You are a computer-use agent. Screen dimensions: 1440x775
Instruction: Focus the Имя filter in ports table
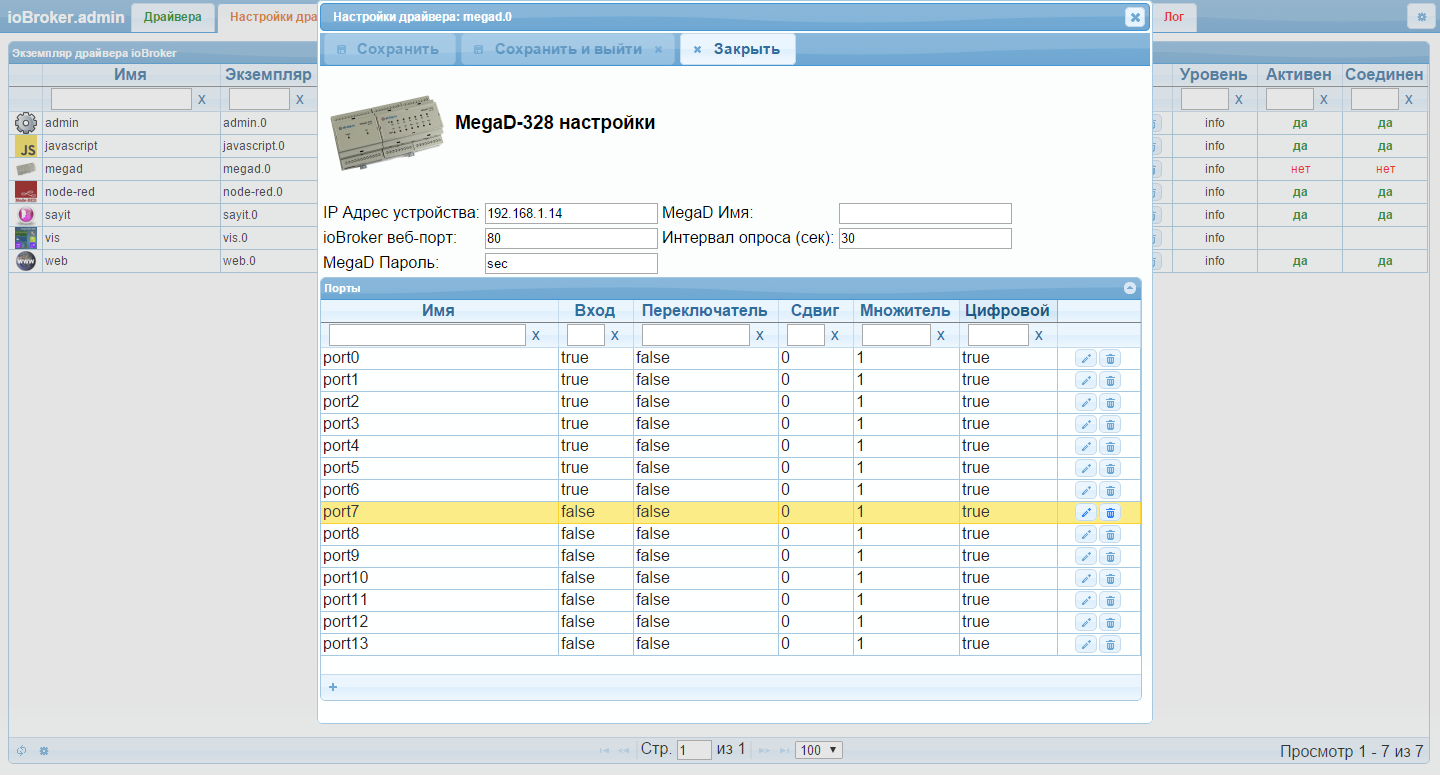tap(427, 335)
